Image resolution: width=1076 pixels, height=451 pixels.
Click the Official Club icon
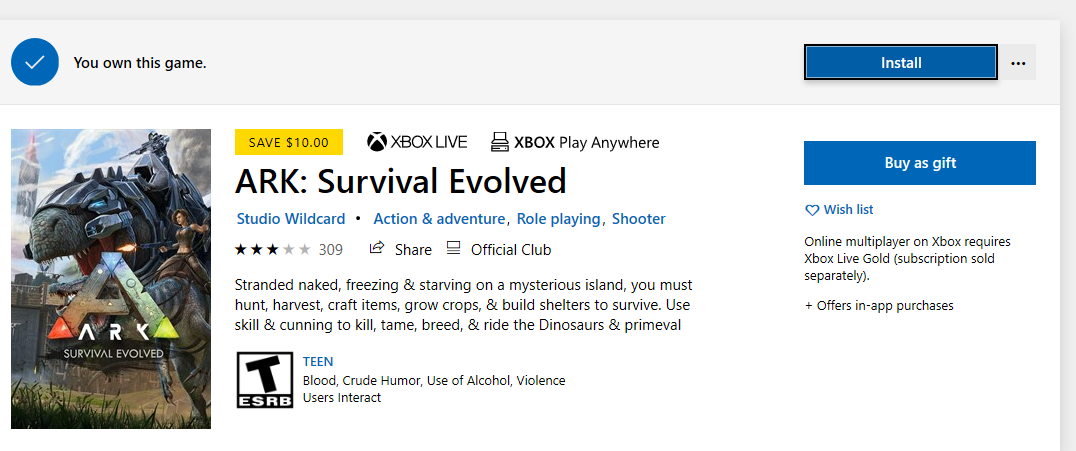click(x=453, y=248)
